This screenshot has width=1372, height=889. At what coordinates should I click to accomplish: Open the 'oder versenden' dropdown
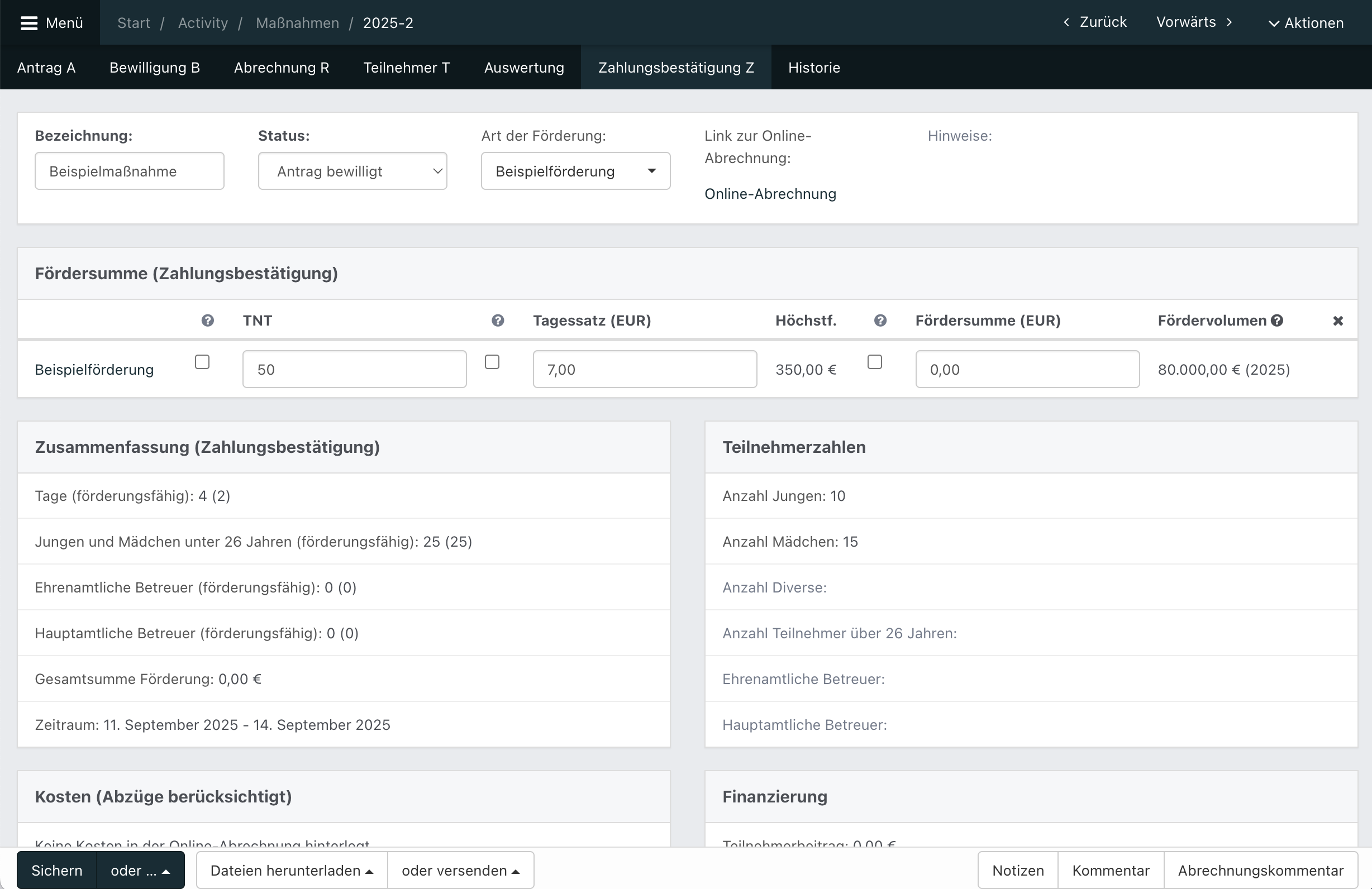coord(461,871)
